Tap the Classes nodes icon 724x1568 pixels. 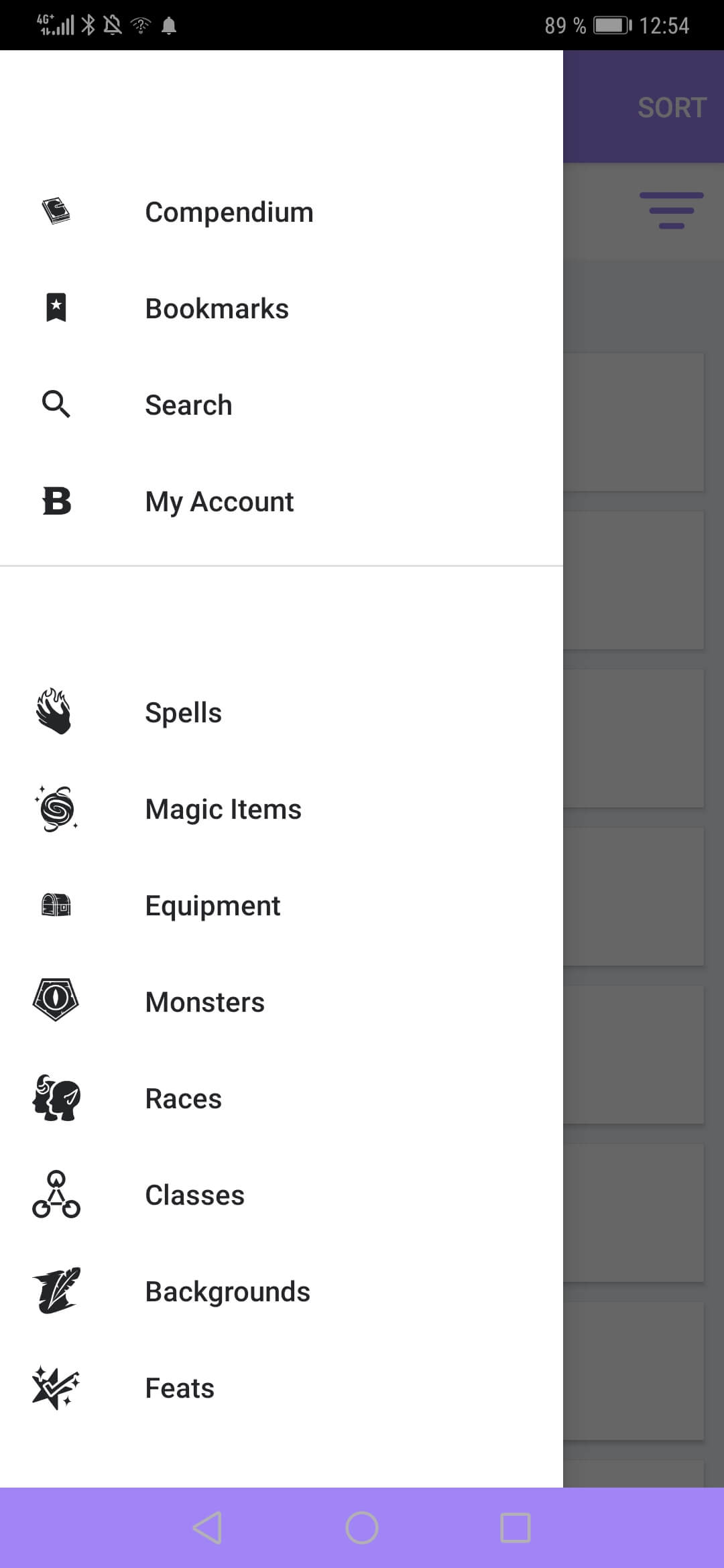(x=56, y=1194)
